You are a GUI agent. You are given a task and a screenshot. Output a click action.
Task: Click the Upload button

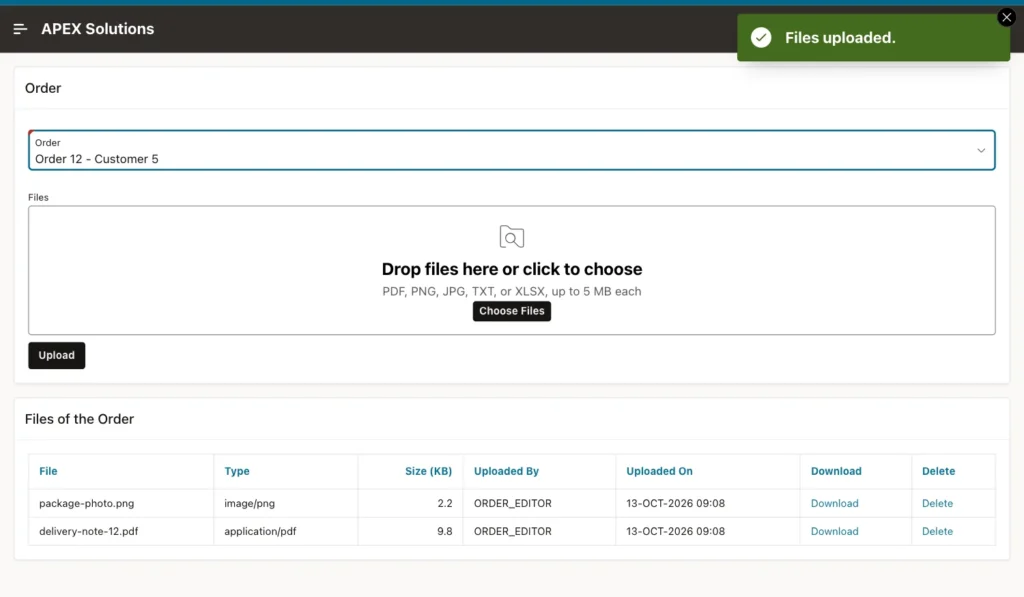[x=57, y=355]
